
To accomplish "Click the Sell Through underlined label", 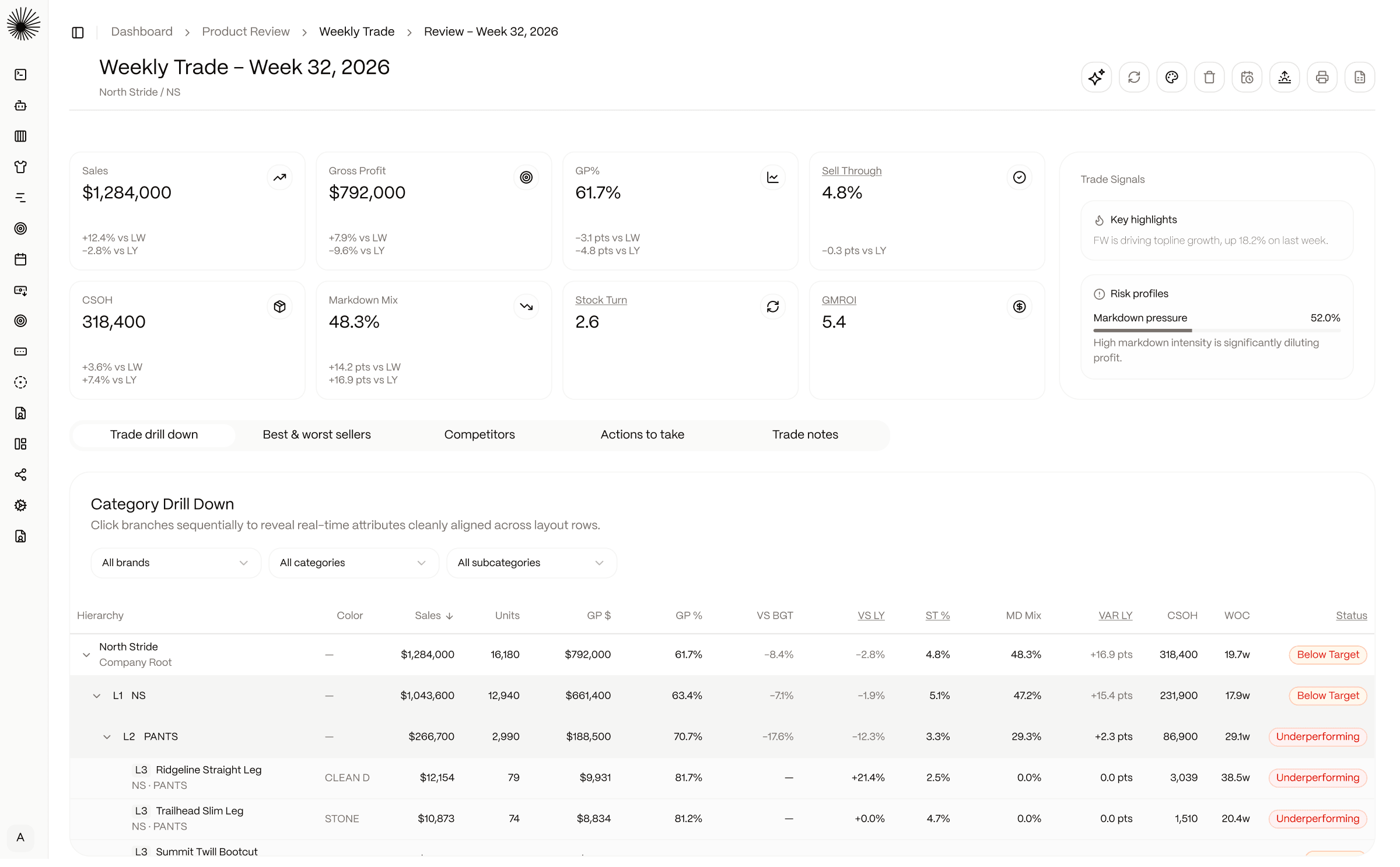I will pos(852,171).
